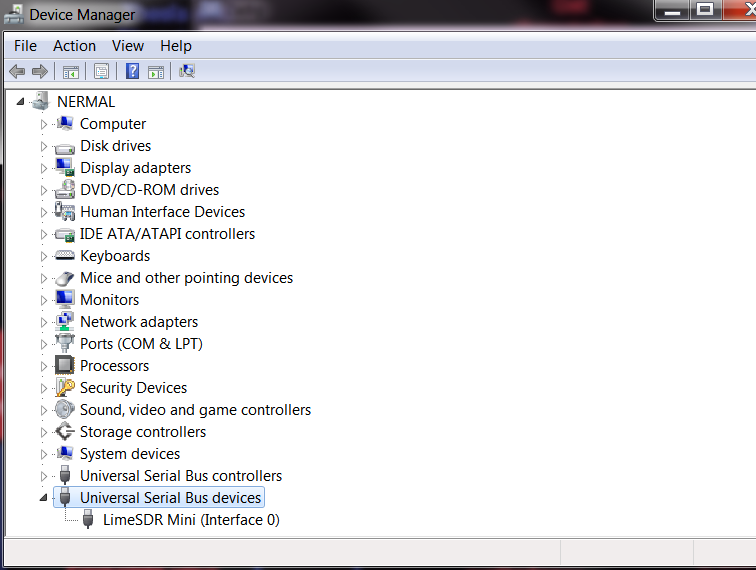Select the NERMAL computer name

(x=86, y=102)
